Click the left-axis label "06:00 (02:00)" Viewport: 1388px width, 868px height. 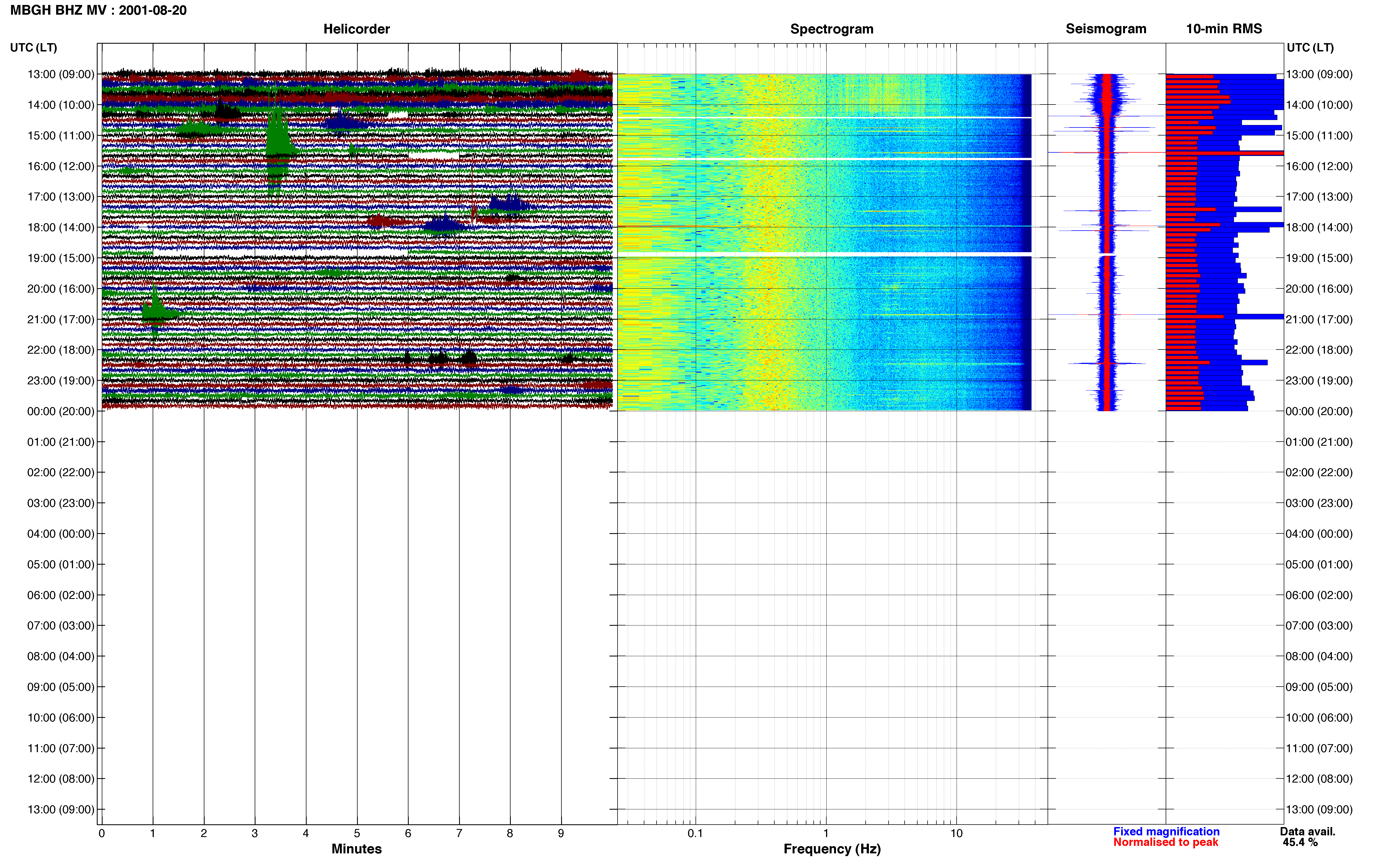pyautogui.click(x=61, y=595)
